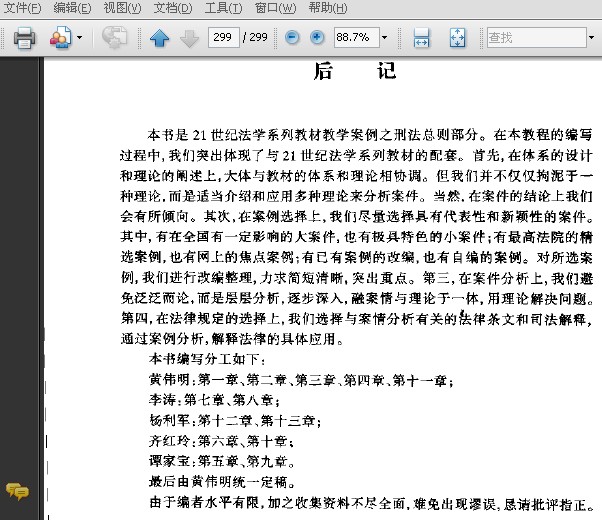Click the fit one full page icon

457,38
